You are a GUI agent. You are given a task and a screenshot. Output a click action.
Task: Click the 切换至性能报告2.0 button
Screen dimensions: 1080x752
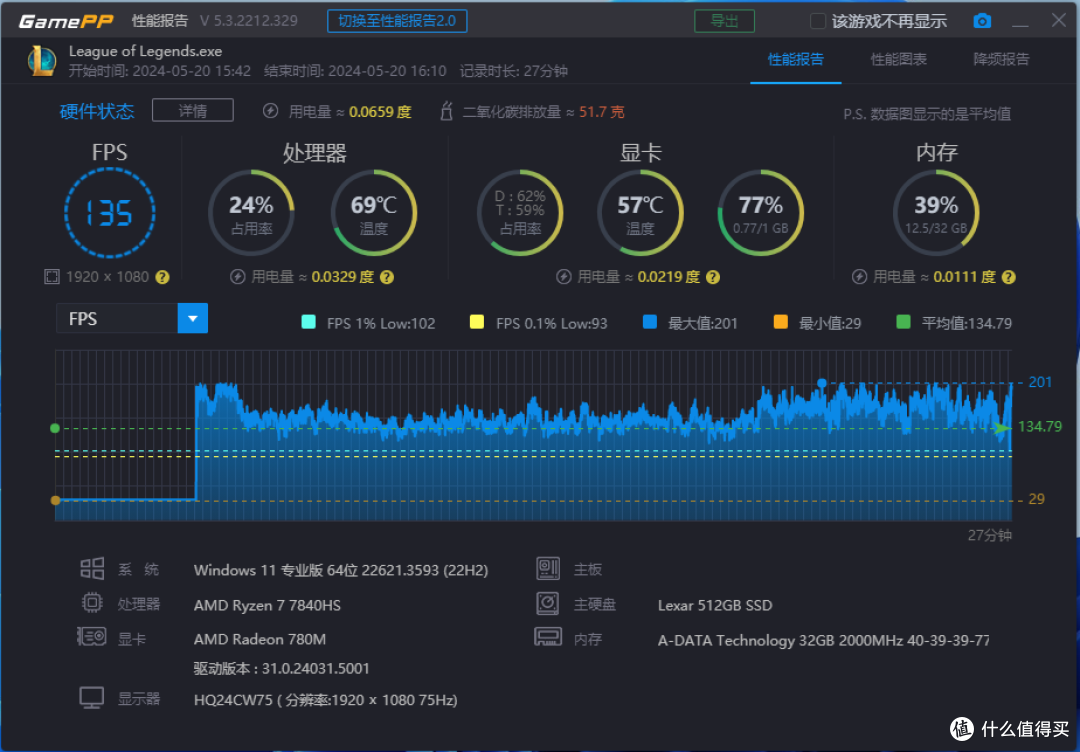pos(397,21)
